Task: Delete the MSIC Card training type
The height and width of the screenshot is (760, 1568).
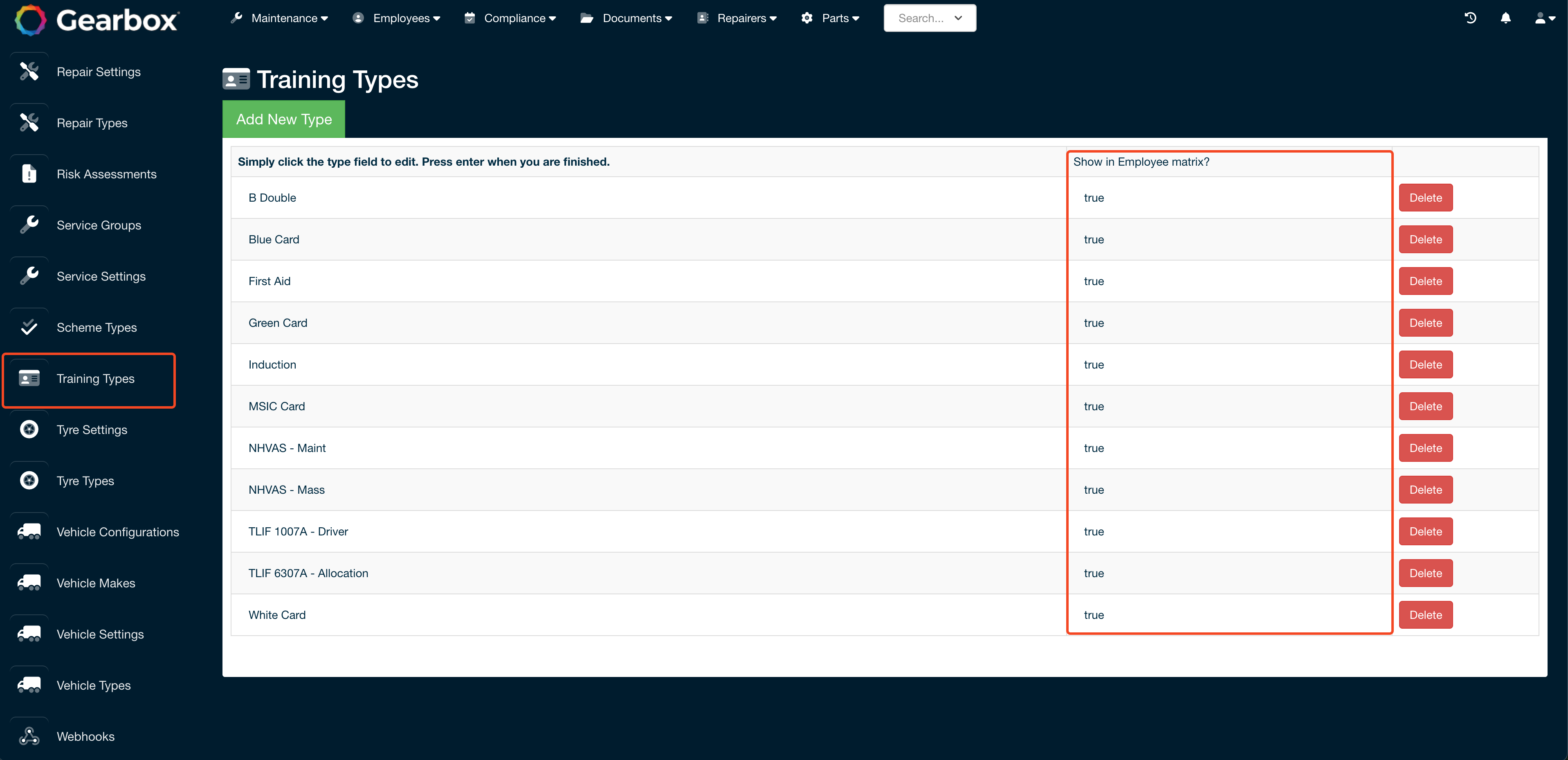Action: point(1426,406)
